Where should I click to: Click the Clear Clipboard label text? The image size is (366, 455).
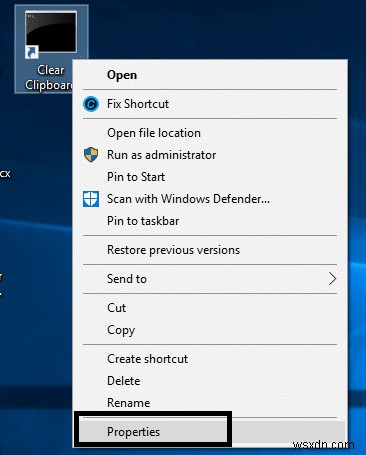pos(49,77)
